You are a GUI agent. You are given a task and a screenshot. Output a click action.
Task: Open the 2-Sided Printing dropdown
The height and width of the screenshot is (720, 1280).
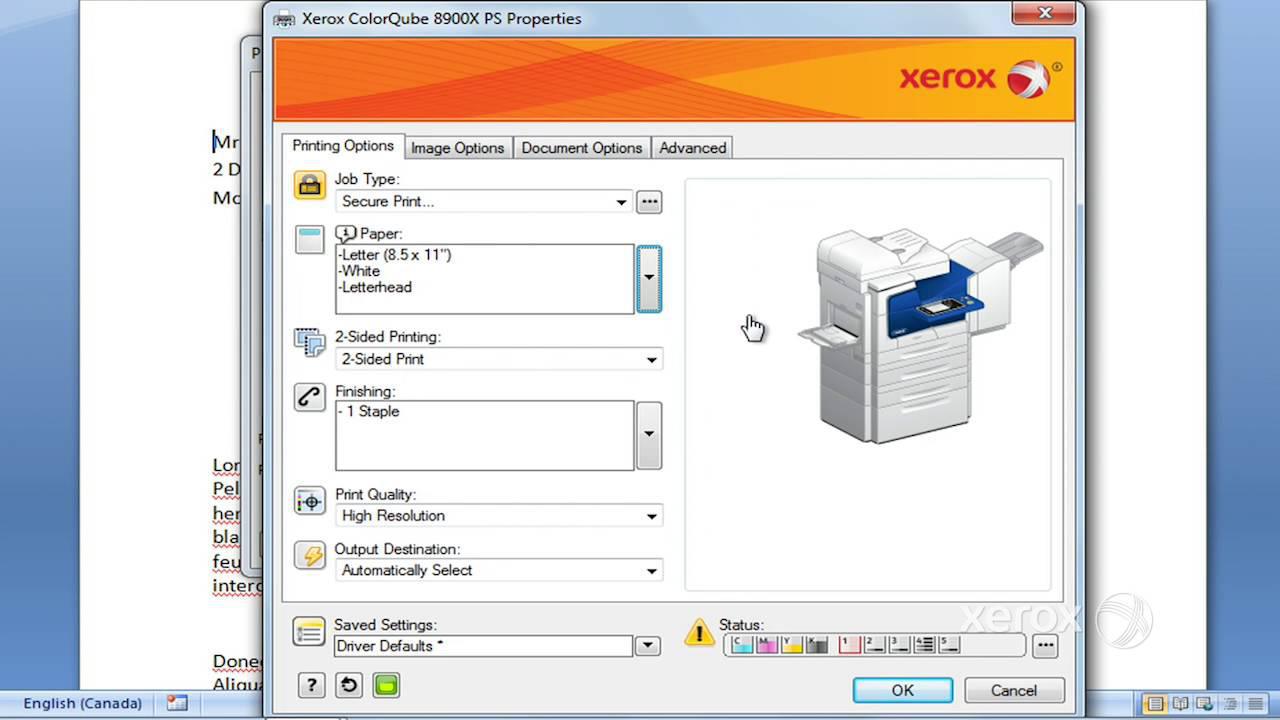[x=498, y=359]
